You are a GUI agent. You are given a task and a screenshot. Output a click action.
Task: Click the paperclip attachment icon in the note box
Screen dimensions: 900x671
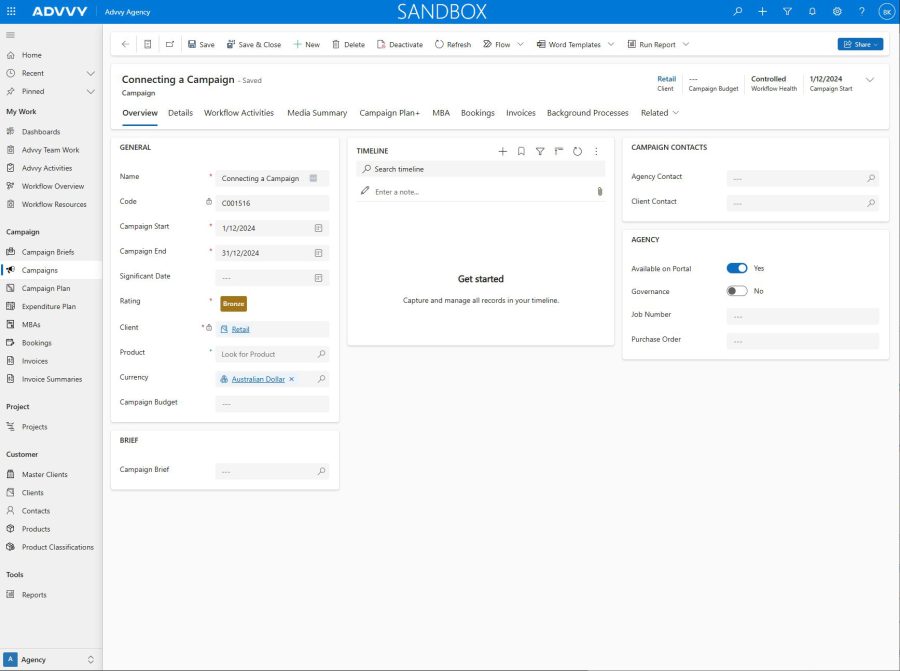pos(599,191)
